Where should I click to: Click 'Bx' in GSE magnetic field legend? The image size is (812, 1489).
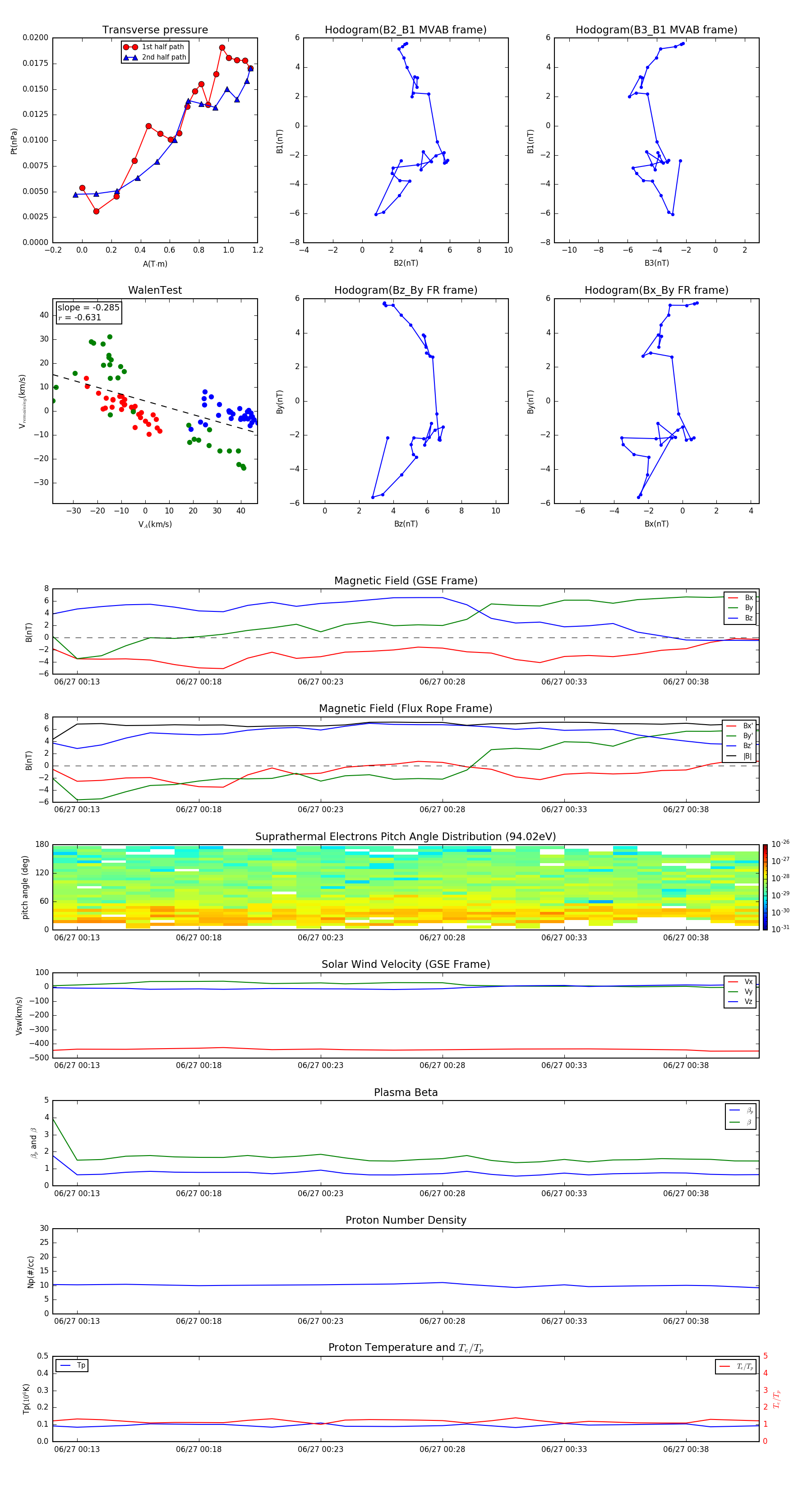tap(741, 598)
